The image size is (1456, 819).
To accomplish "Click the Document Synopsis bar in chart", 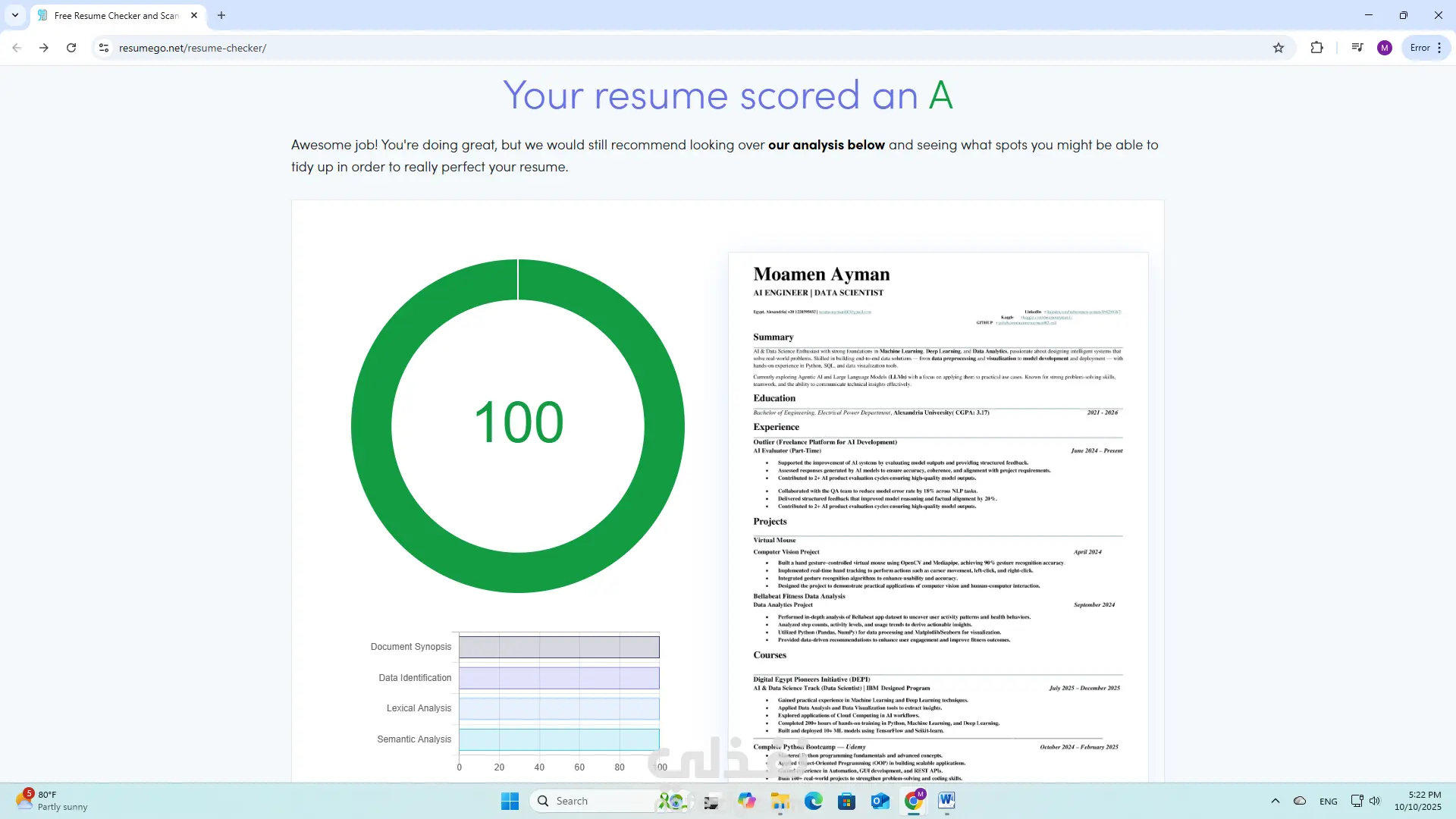I will 559,647.
